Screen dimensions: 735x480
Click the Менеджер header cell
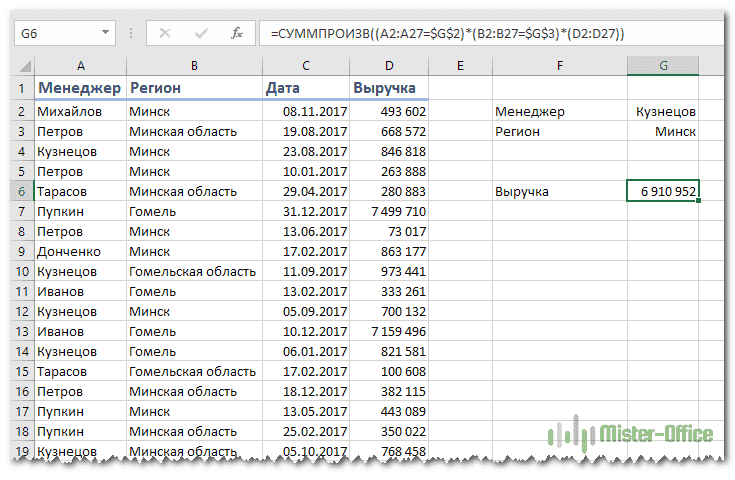(79, 88)
